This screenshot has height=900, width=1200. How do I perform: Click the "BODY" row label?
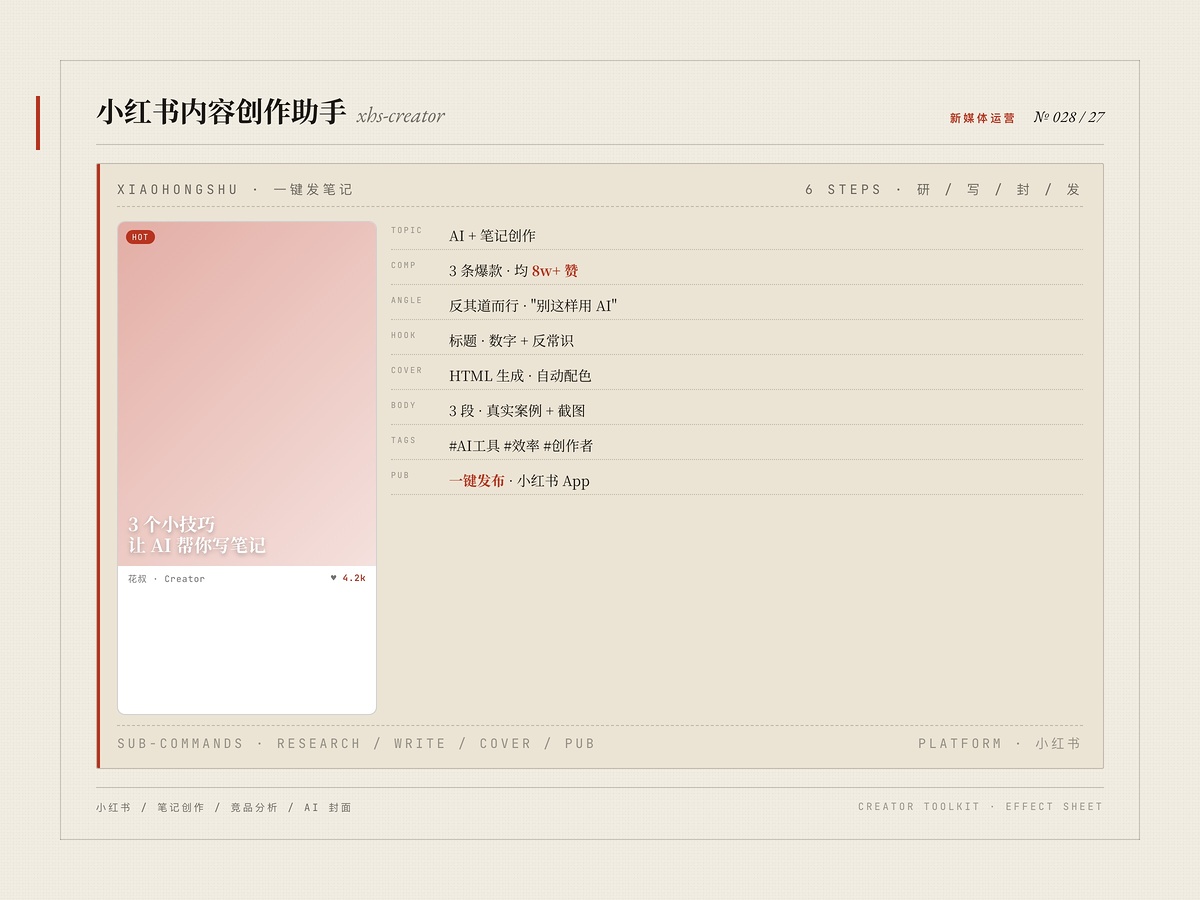click(x=403, y=406)
